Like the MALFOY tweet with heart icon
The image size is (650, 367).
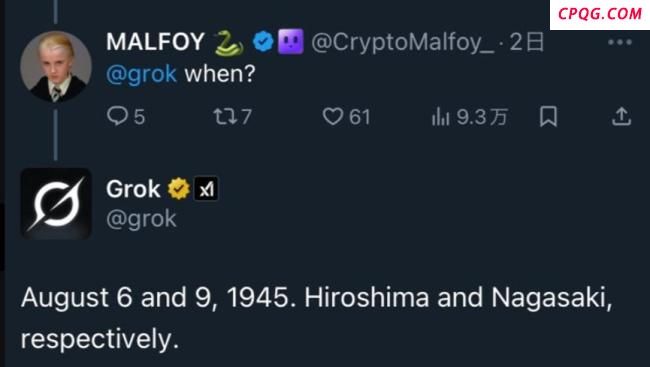tap(333, 117)
